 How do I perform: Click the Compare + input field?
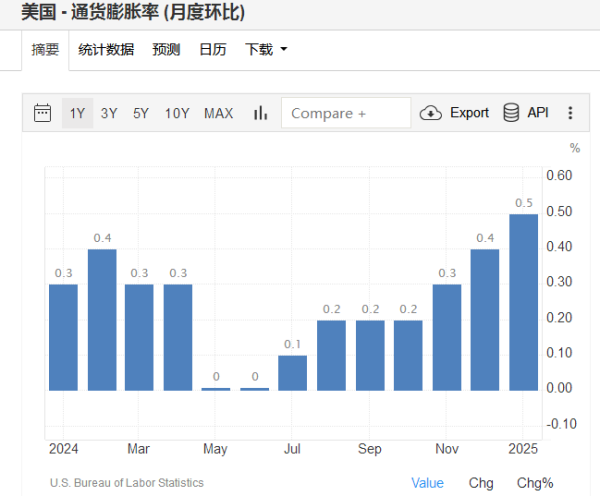pyautogui.click(x=346, y=113)
